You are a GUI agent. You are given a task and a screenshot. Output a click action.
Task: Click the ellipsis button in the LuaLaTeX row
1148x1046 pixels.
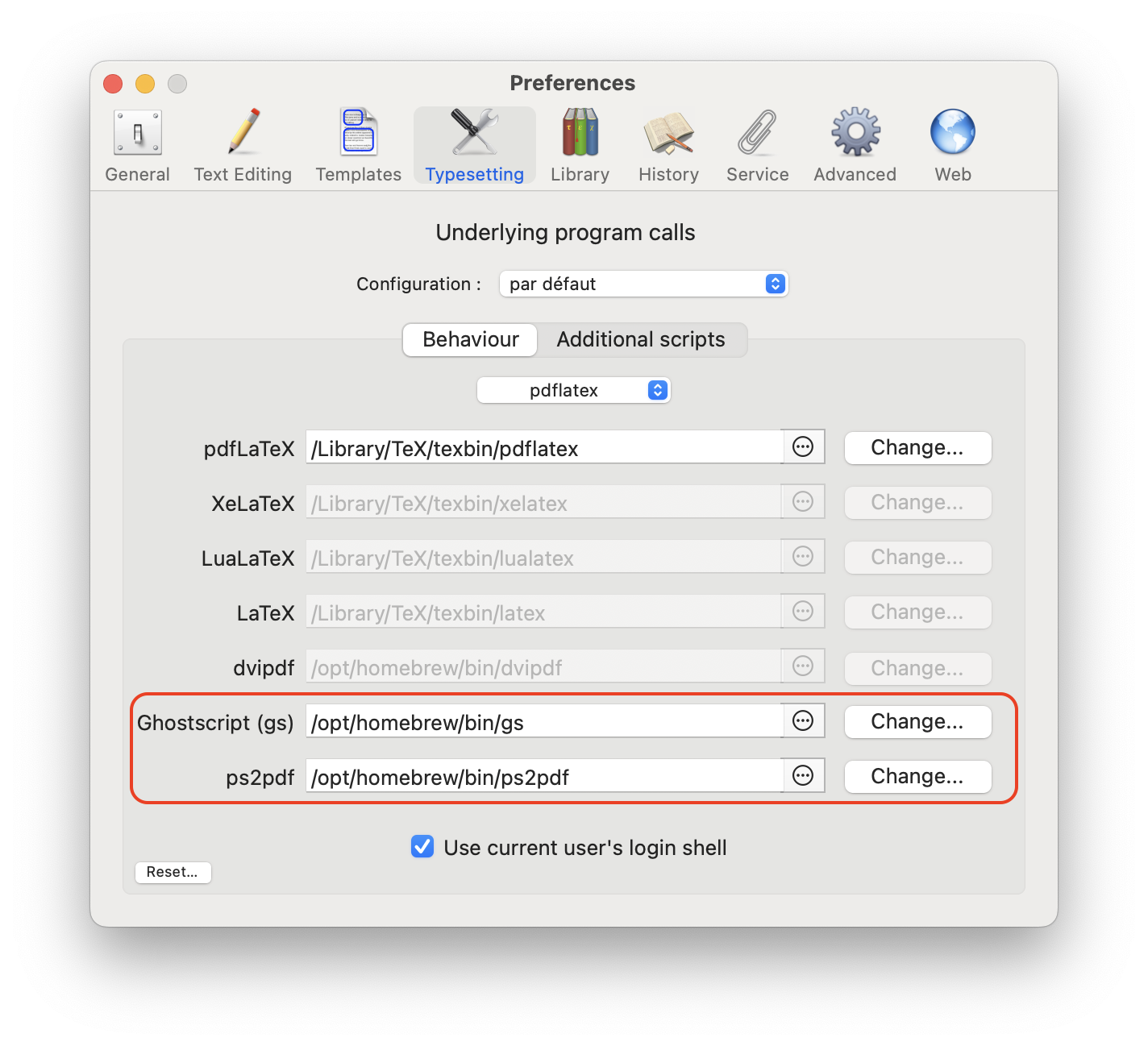coord(803,557)
